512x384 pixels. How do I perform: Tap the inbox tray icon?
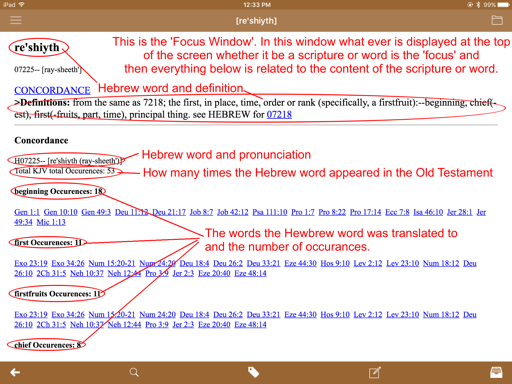pos(496,372)
